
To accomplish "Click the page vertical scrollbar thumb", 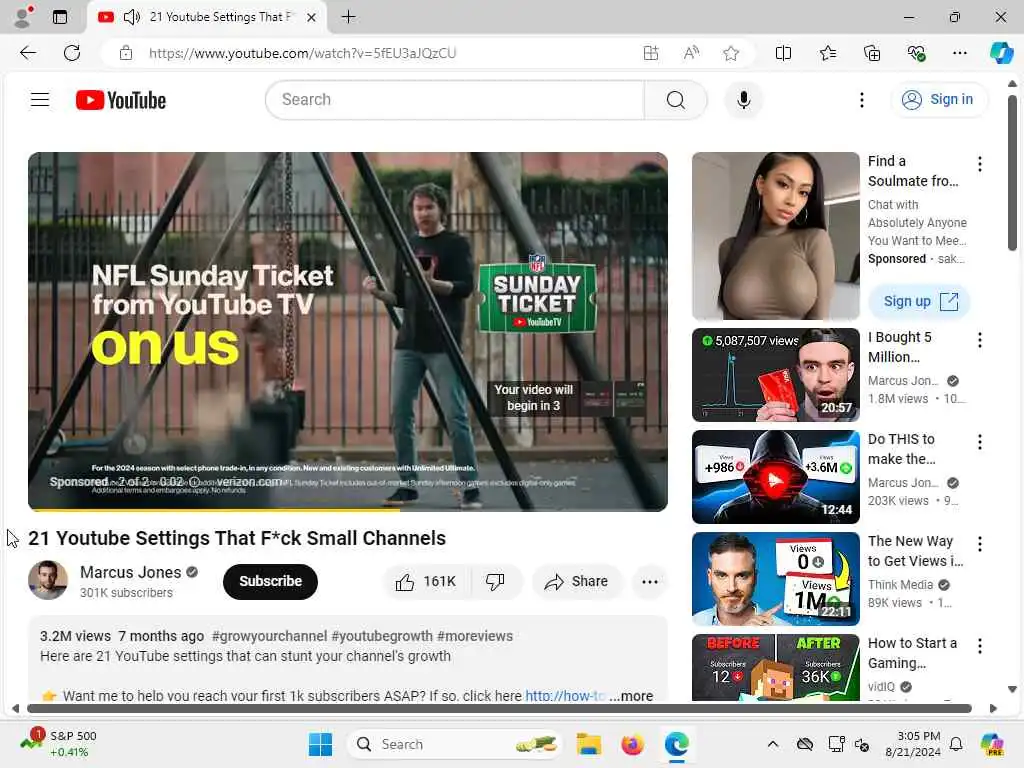I will click(1012, 173).
